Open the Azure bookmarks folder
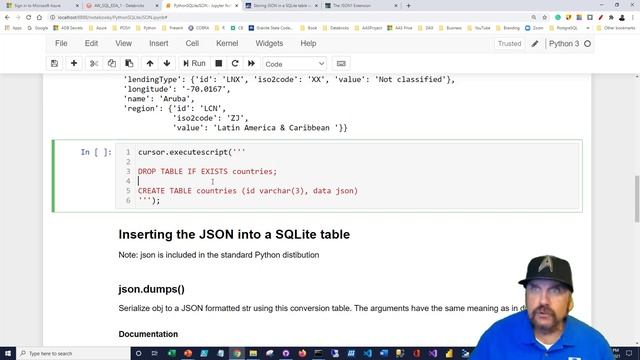The image size is (640, 360). pos(98,28)
